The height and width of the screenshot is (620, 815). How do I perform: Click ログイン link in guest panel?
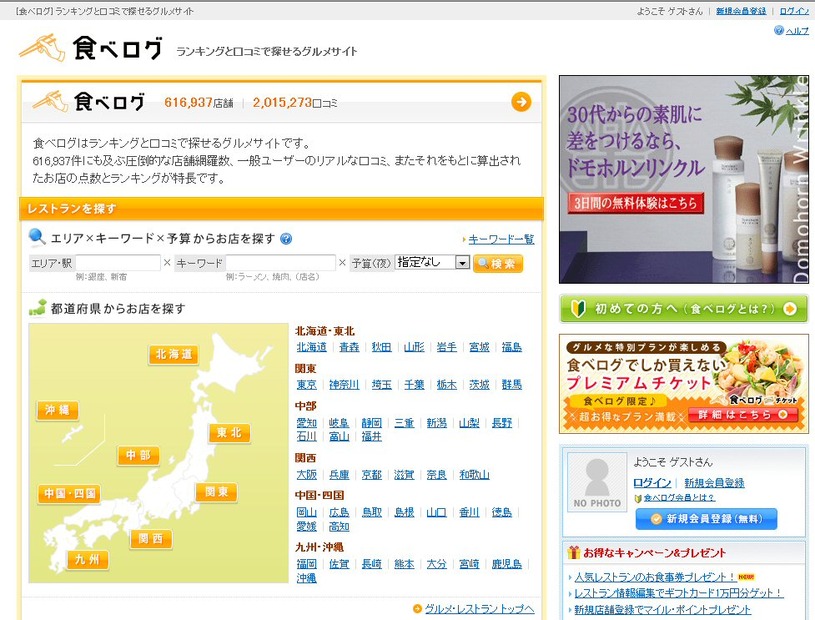[x=652, y=483]
